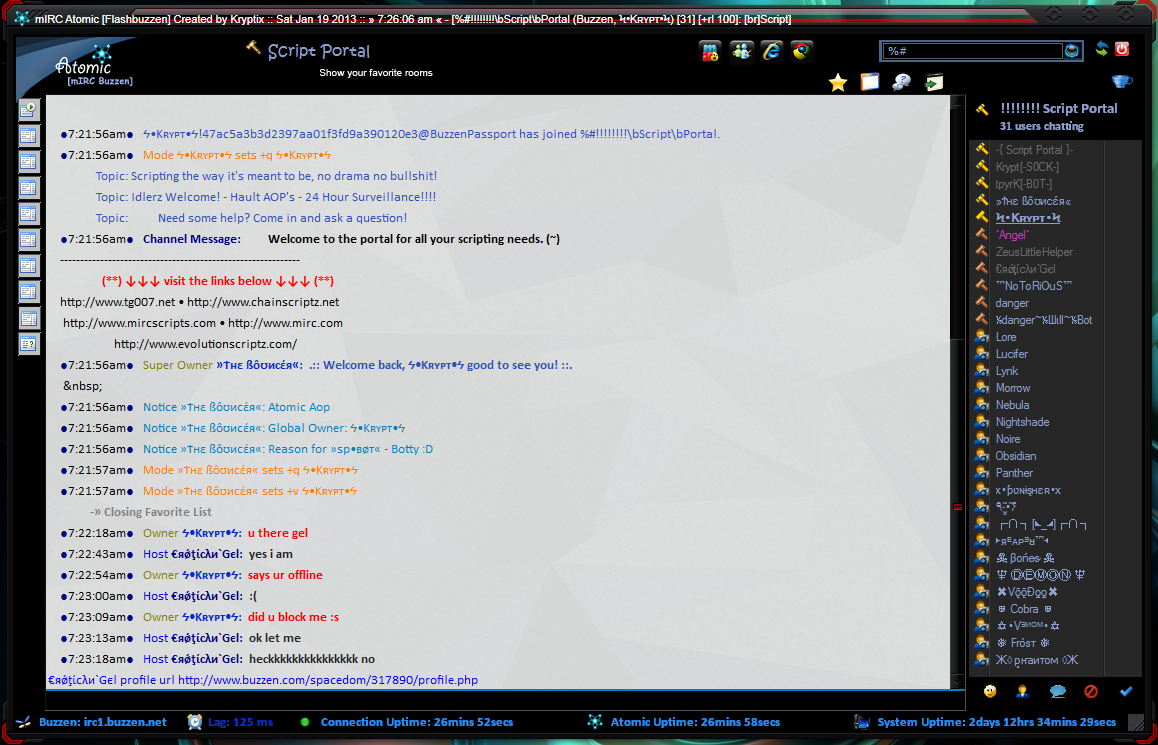The height and width of the screenshot is (745, 1158).
Task: Open the help question bubble icon
Action: click(x=902, y=82)
